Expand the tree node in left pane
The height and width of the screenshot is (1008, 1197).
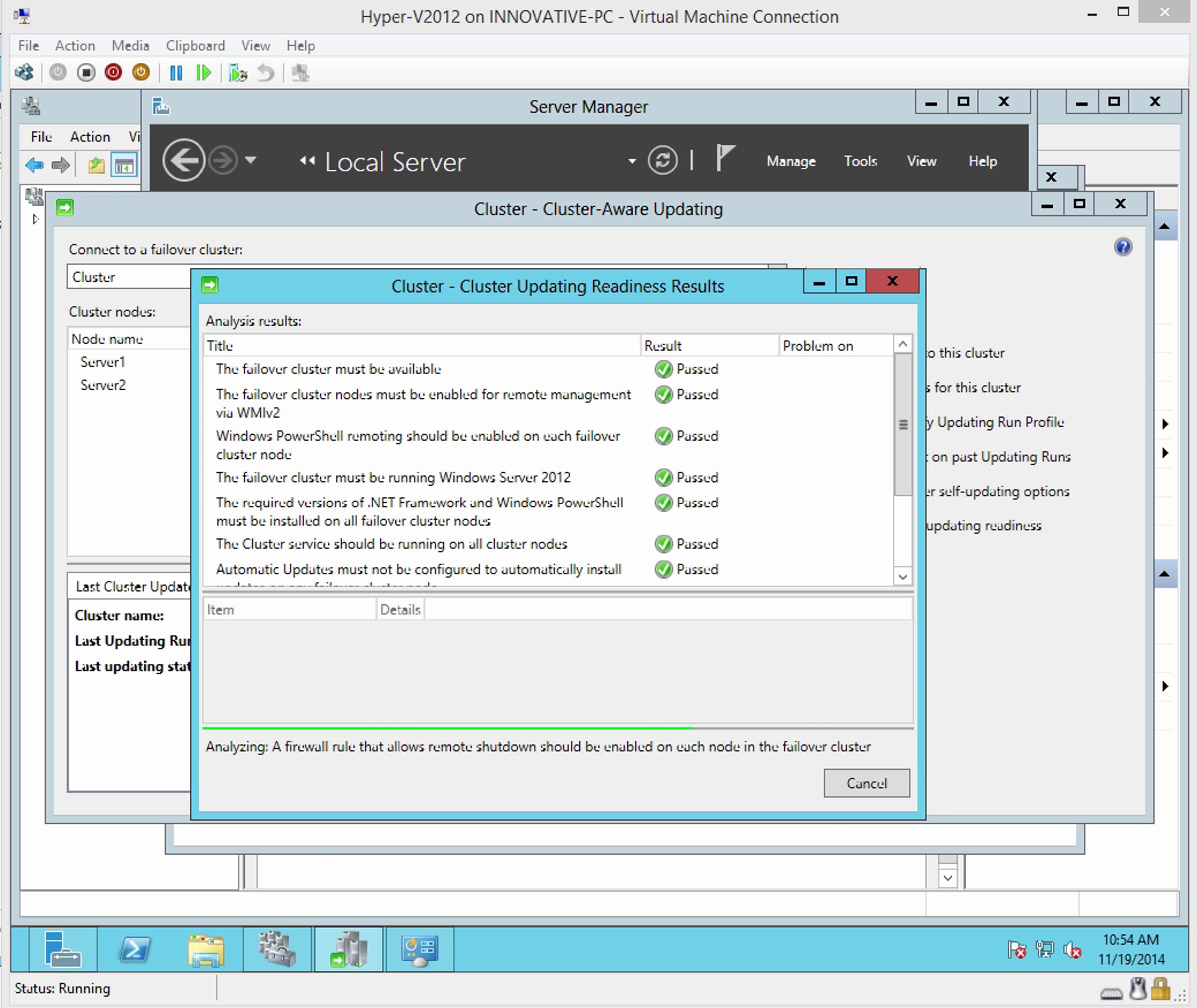(x=35, y=219)
